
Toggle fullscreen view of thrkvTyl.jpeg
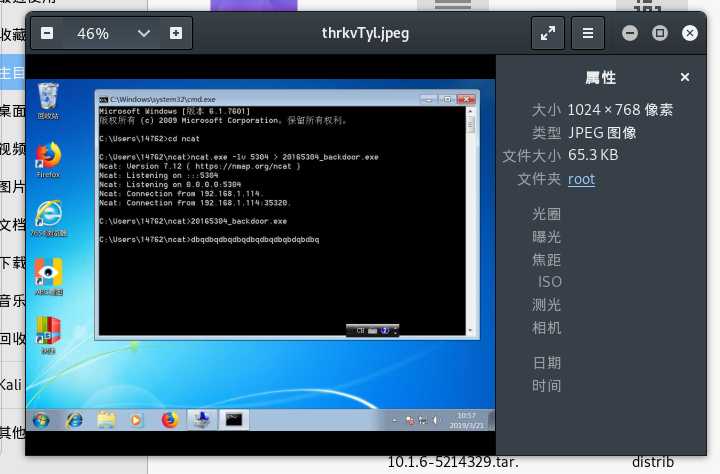click(548, 33)
